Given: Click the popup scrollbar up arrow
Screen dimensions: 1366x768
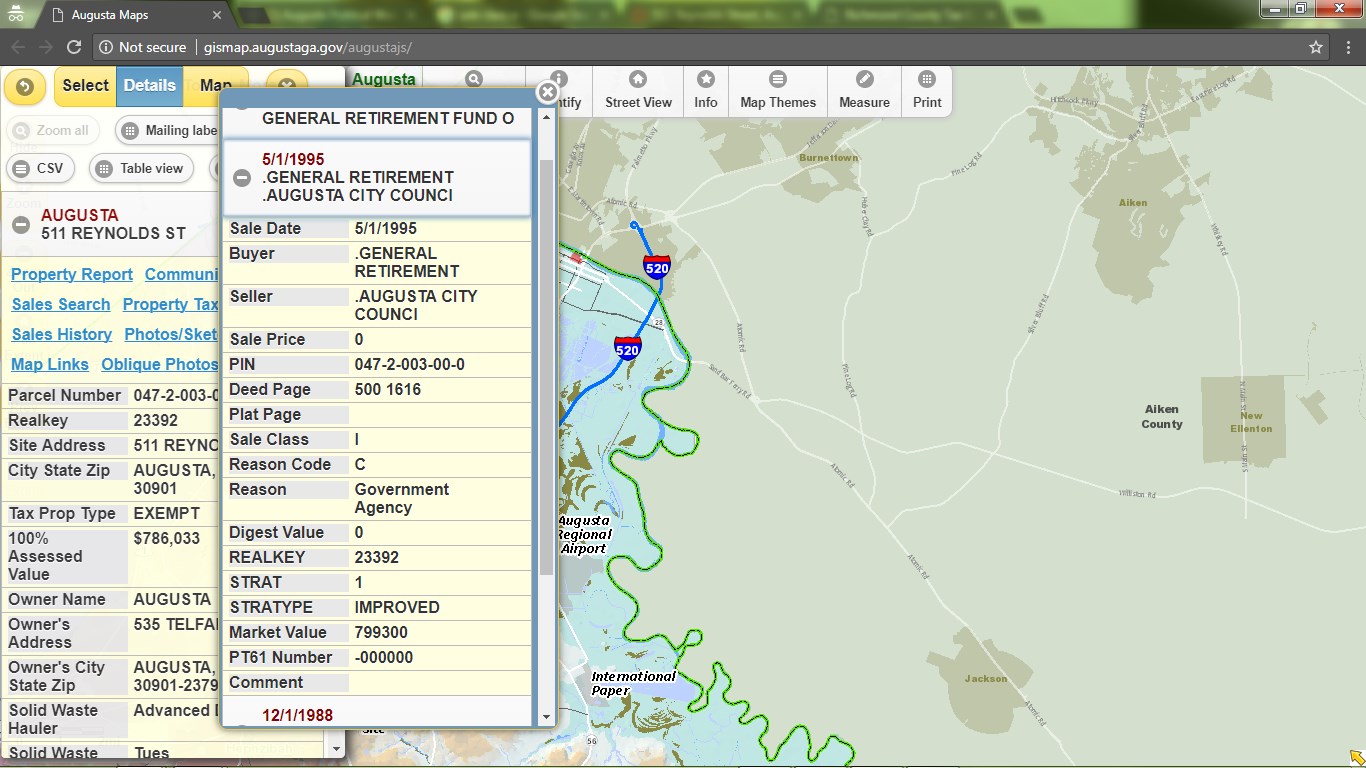Looking at the screenshot, I should click(546, 117).
